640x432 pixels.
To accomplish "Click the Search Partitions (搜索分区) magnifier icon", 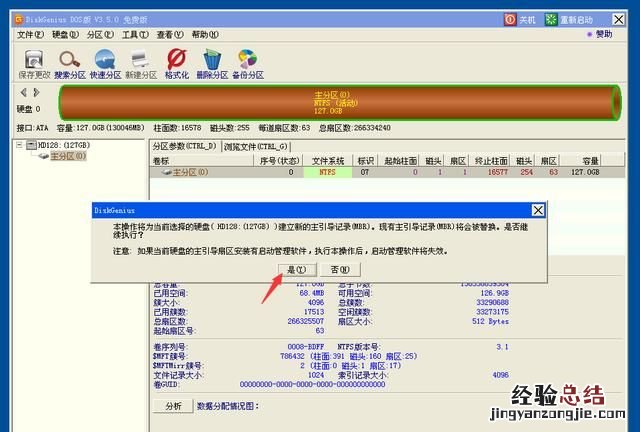I will tap(69, 63).
